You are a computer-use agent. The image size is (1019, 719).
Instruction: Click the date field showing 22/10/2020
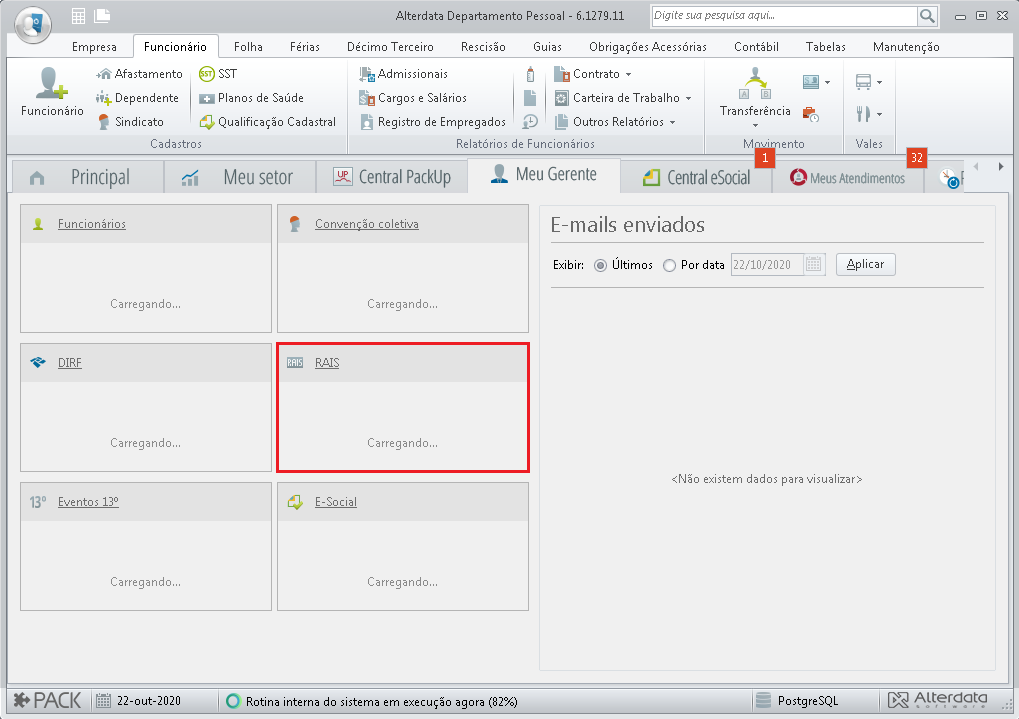tap(767, 265)
